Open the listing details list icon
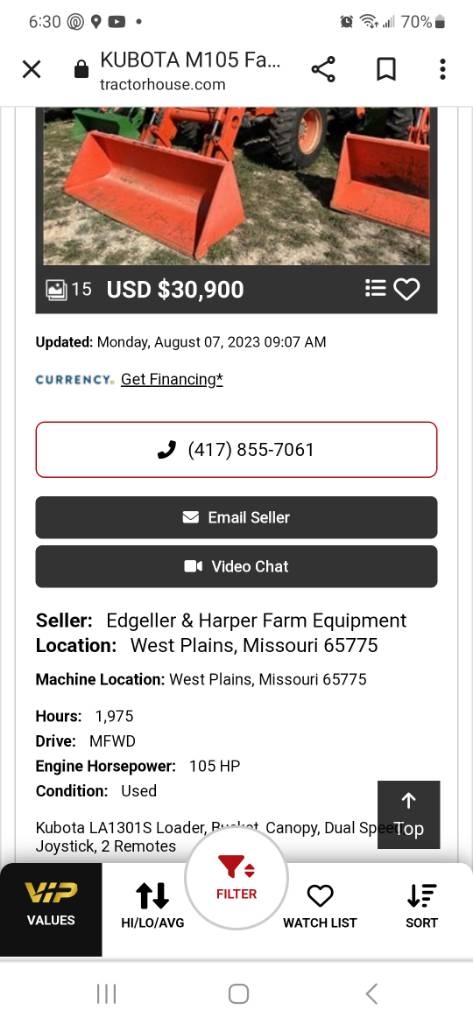Viewport: 473px width, 1024px height. pyautogui.click(x=375, y=288)
